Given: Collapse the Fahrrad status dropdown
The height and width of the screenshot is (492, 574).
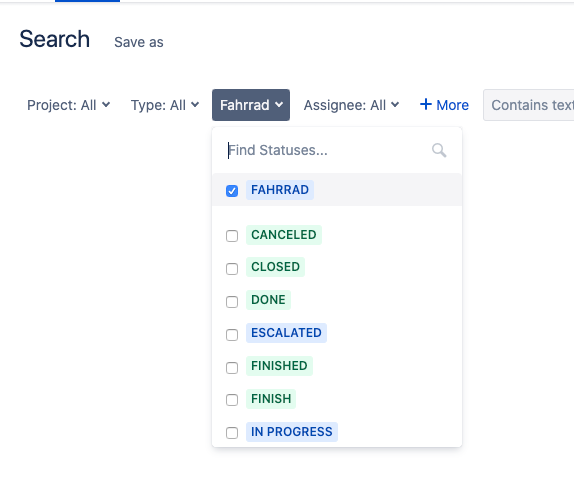Looking at the screenshot, I should tap(251, 105).
